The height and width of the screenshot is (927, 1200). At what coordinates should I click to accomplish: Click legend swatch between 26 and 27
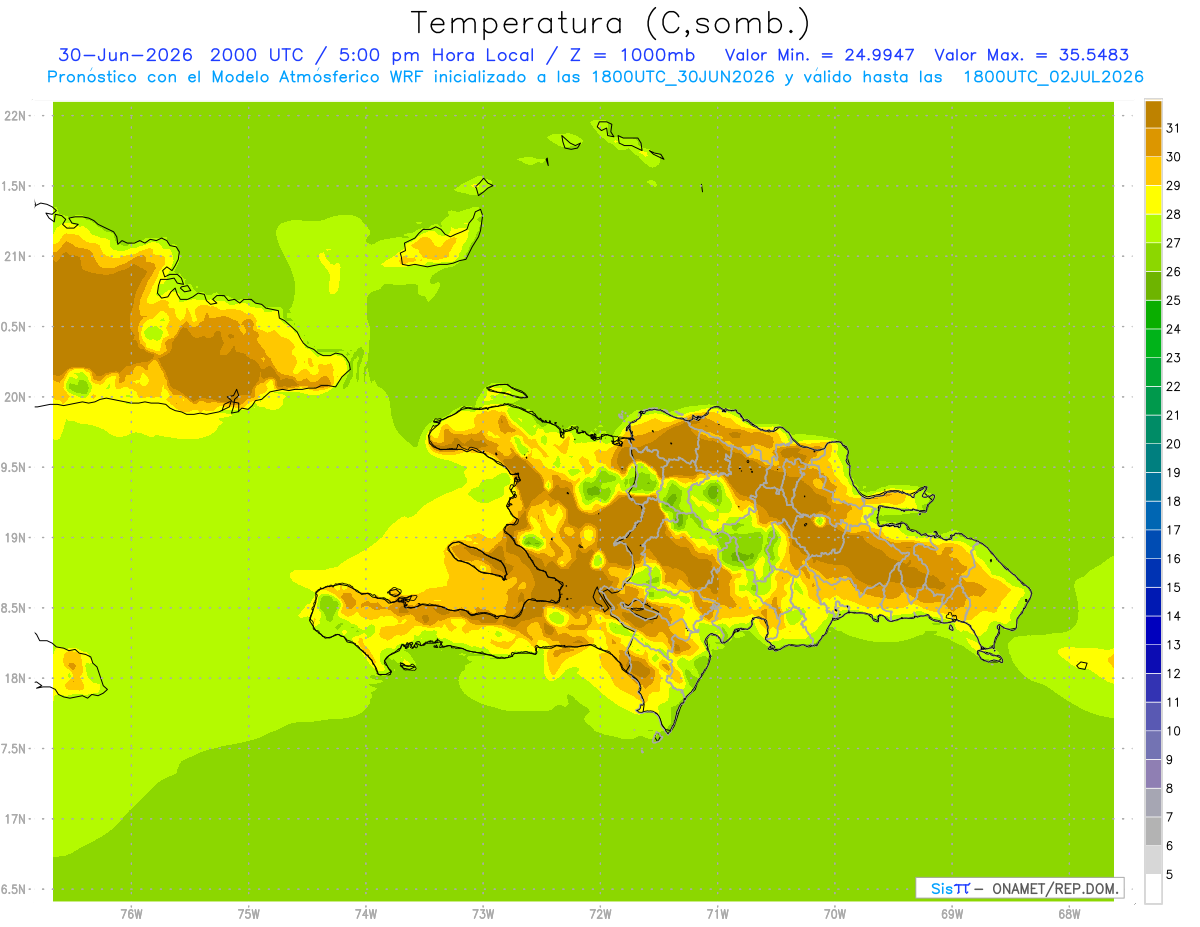(x=1153, y=257)
